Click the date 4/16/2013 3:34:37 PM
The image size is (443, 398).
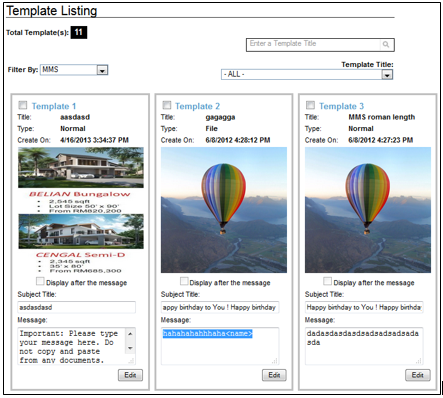pos(94,140)
